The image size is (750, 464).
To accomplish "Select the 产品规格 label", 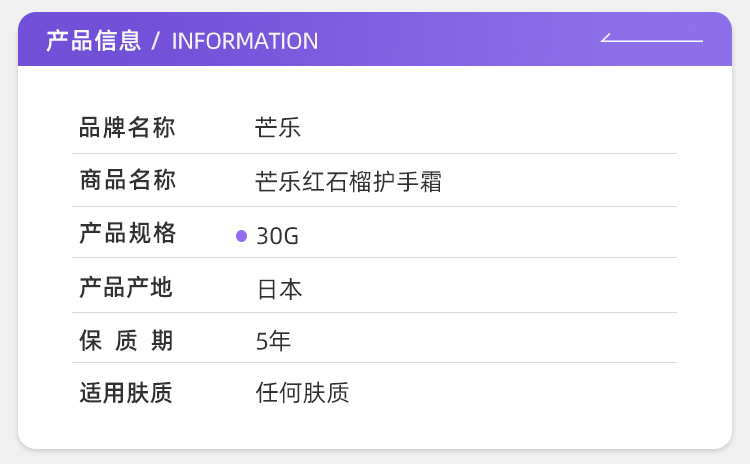I will (x=128, y=233).
